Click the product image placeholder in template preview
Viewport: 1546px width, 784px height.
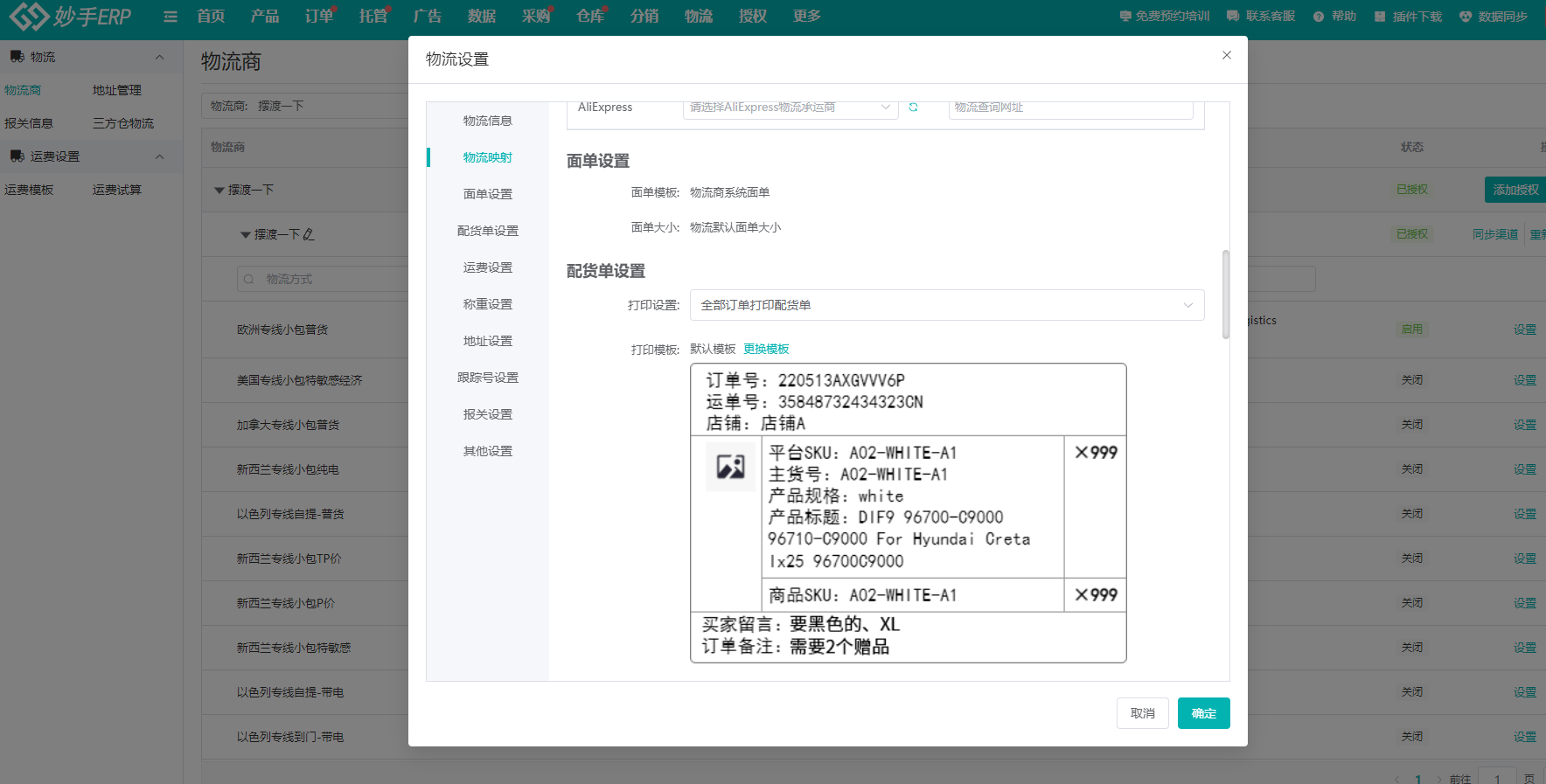click(x=730, y=467)
